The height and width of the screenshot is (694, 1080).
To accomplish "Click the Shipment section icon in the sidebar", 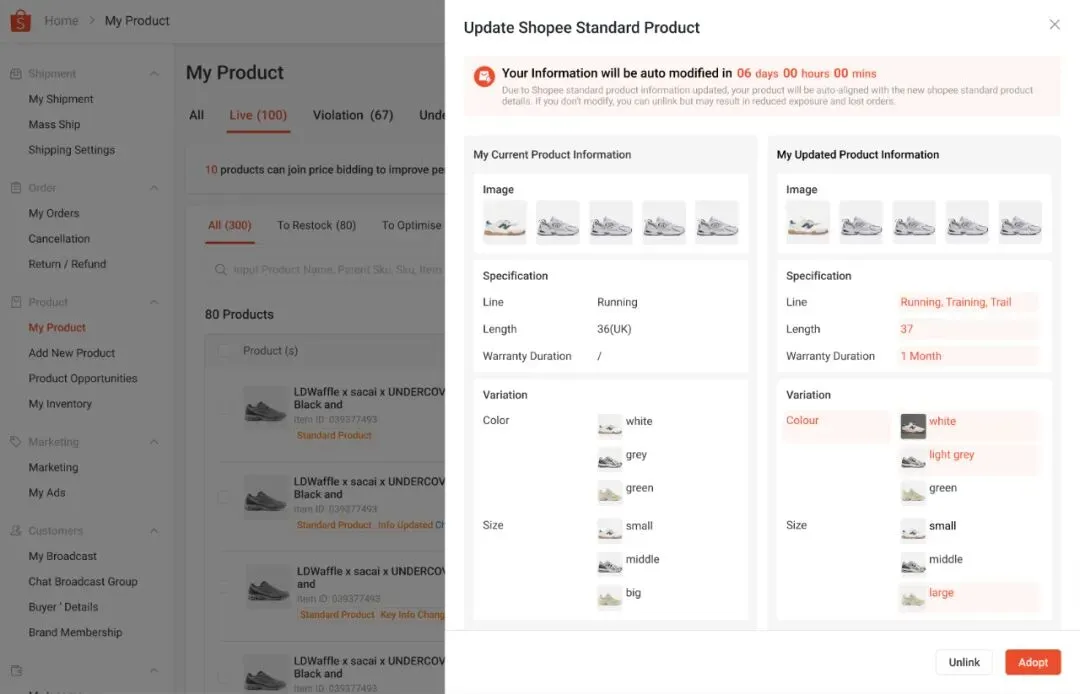I will [x=14, y=73].
